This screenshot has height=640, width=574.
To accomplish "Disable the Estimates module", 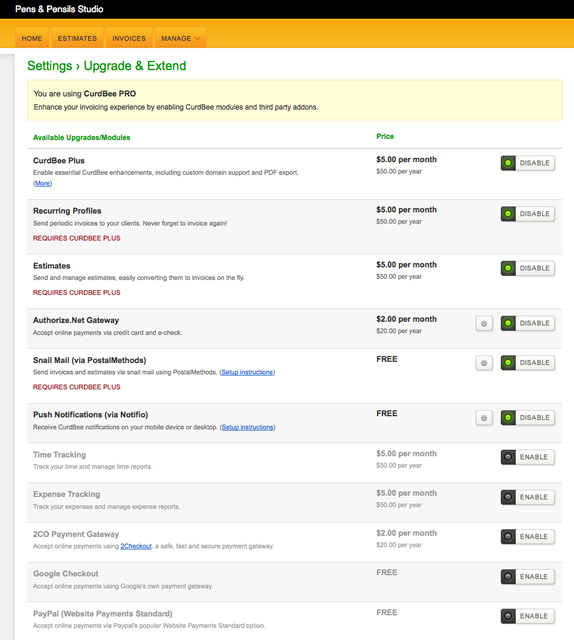I will point(527,268).
